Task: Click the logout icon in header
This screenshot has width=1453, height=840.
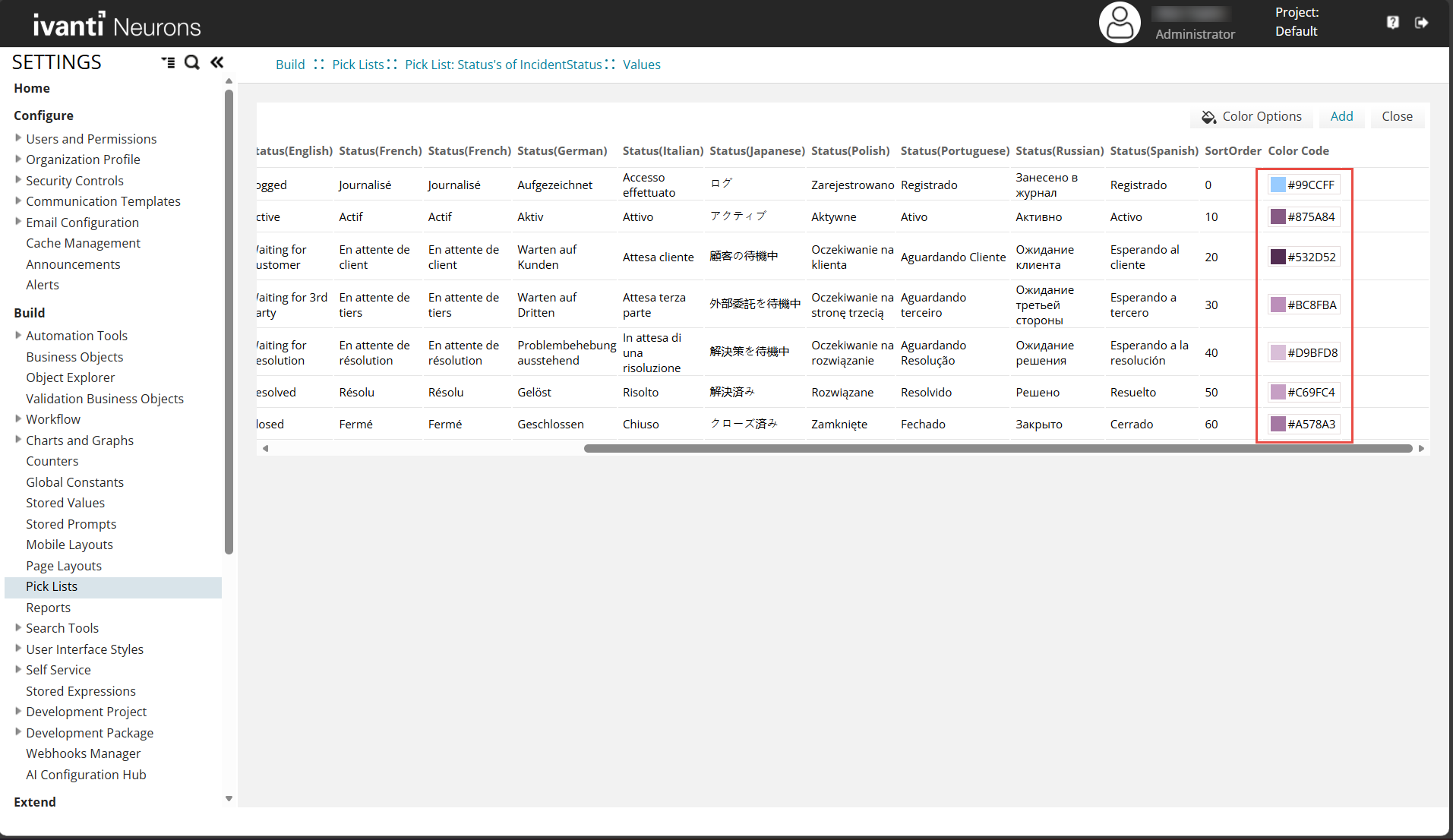Action: pos(1421,23)
